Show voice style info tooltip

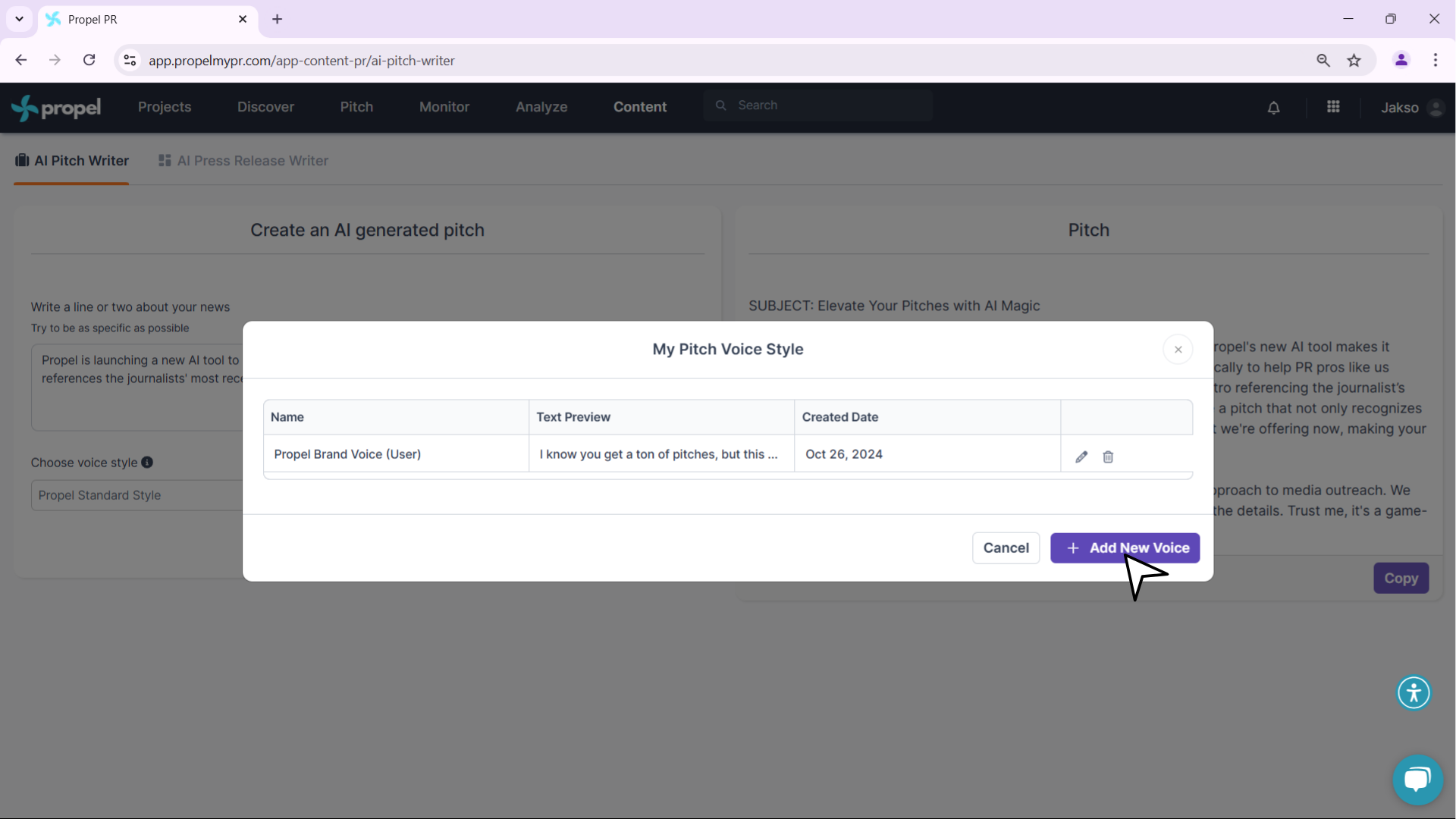[147, 462]
